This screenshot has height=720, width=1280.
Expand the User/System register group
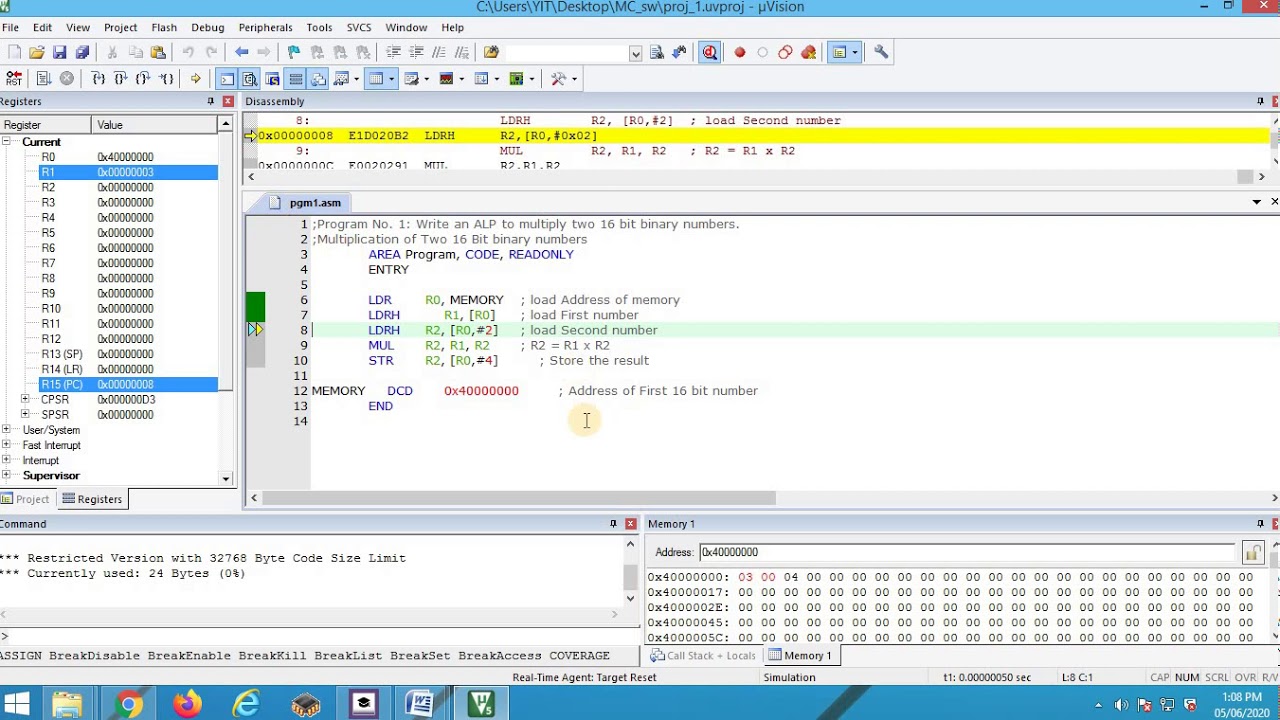point(6,430)
